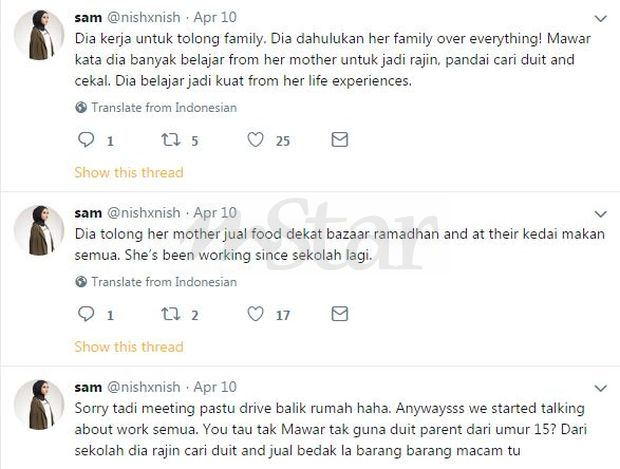The width and height of the screenshot is (620, 469).
Task: Translate the second tweet from Indonesian
Action: click(157, 282)
